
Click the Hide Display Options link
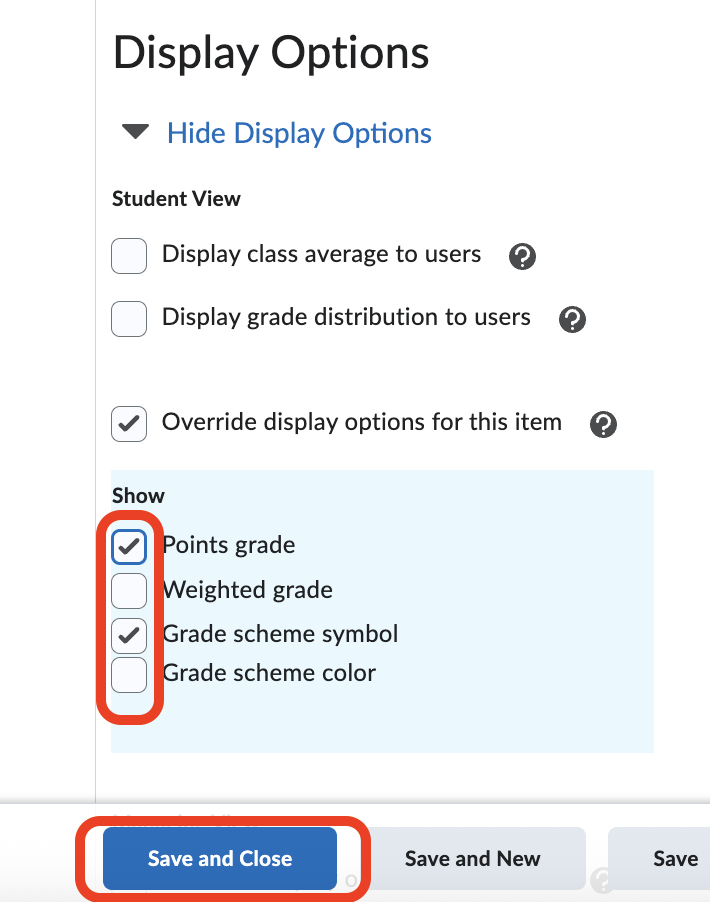tap(299, 133)
